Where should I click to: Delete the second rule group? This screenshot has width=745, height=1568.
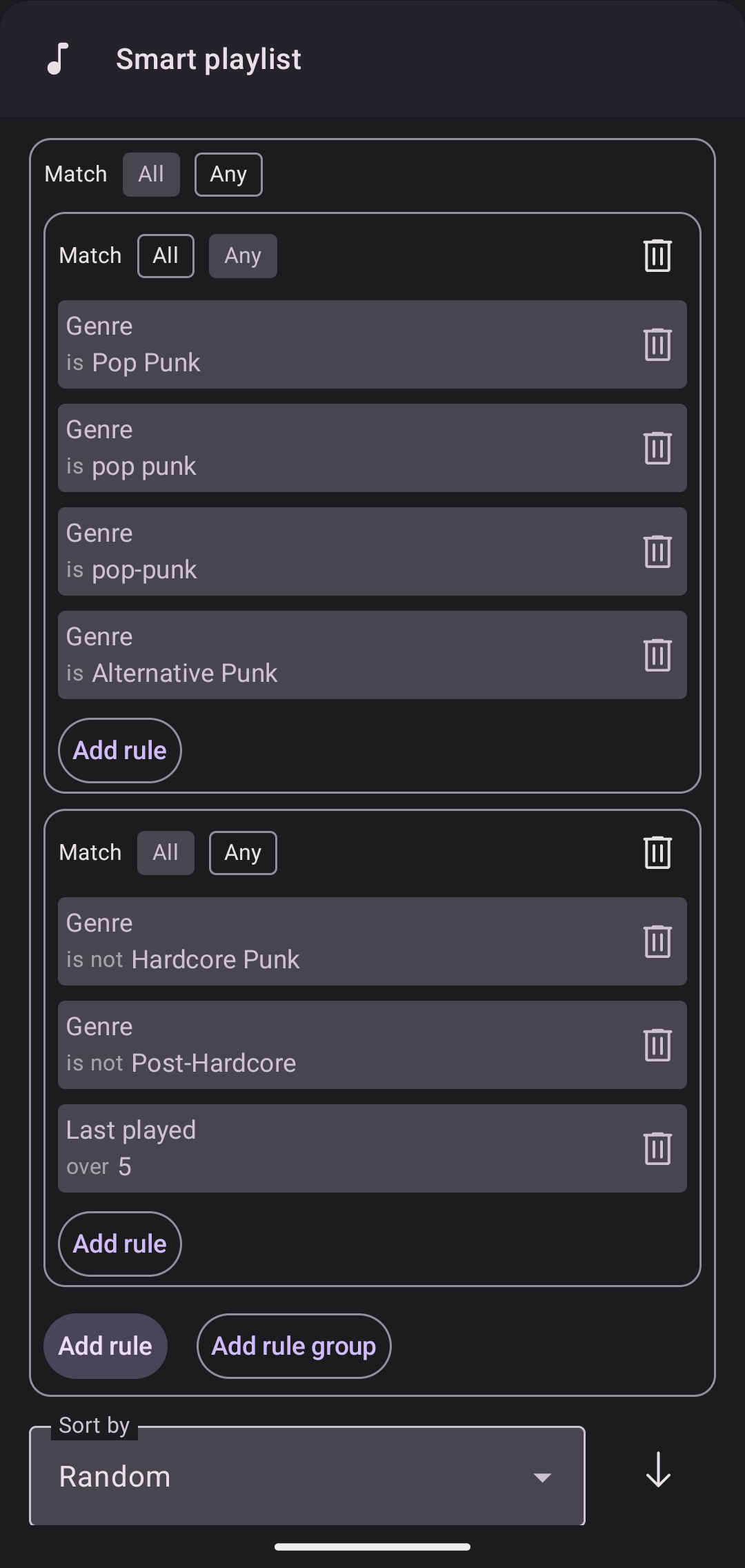[657, 853]
